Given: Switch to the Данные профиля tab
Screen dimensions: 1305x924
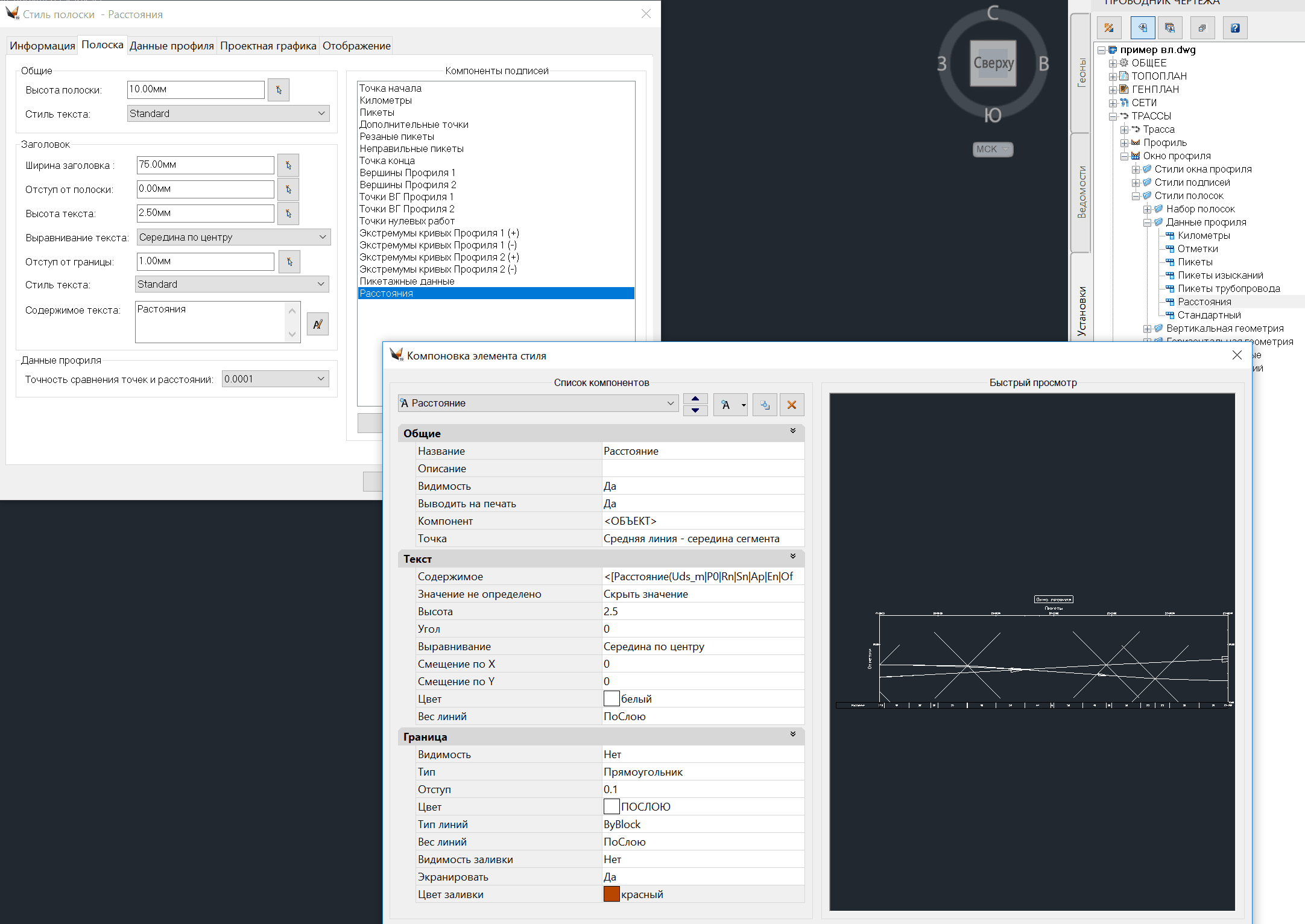Looking at the screenshot, I should [171, 46].
